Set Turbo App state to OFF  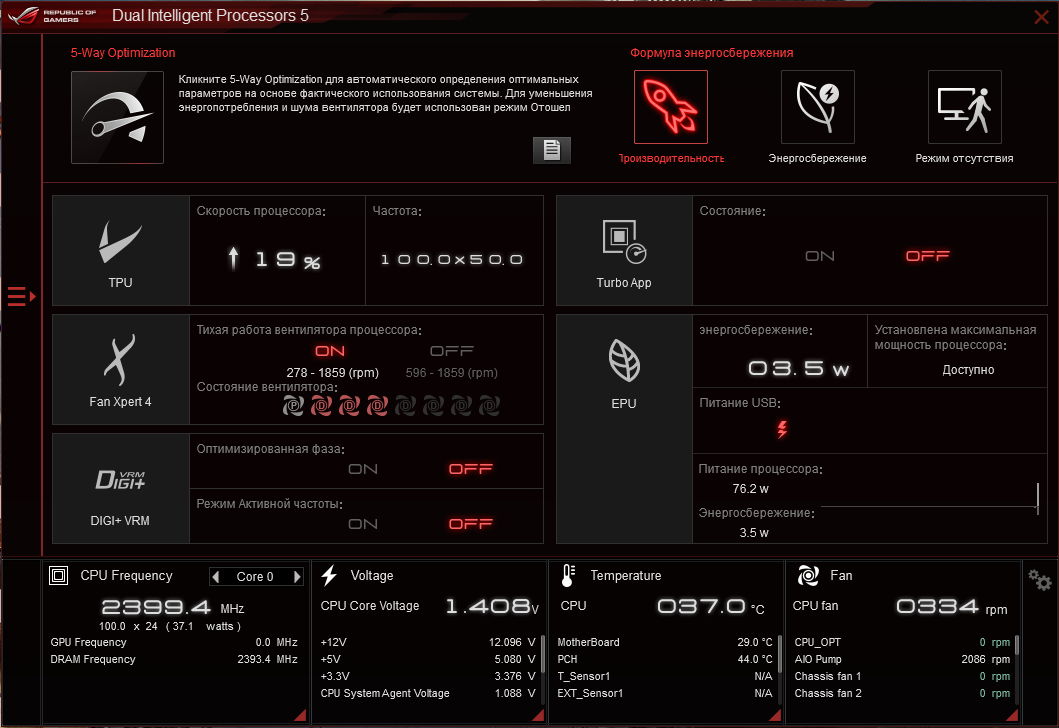pyautogui.click(x=927, y=256)
